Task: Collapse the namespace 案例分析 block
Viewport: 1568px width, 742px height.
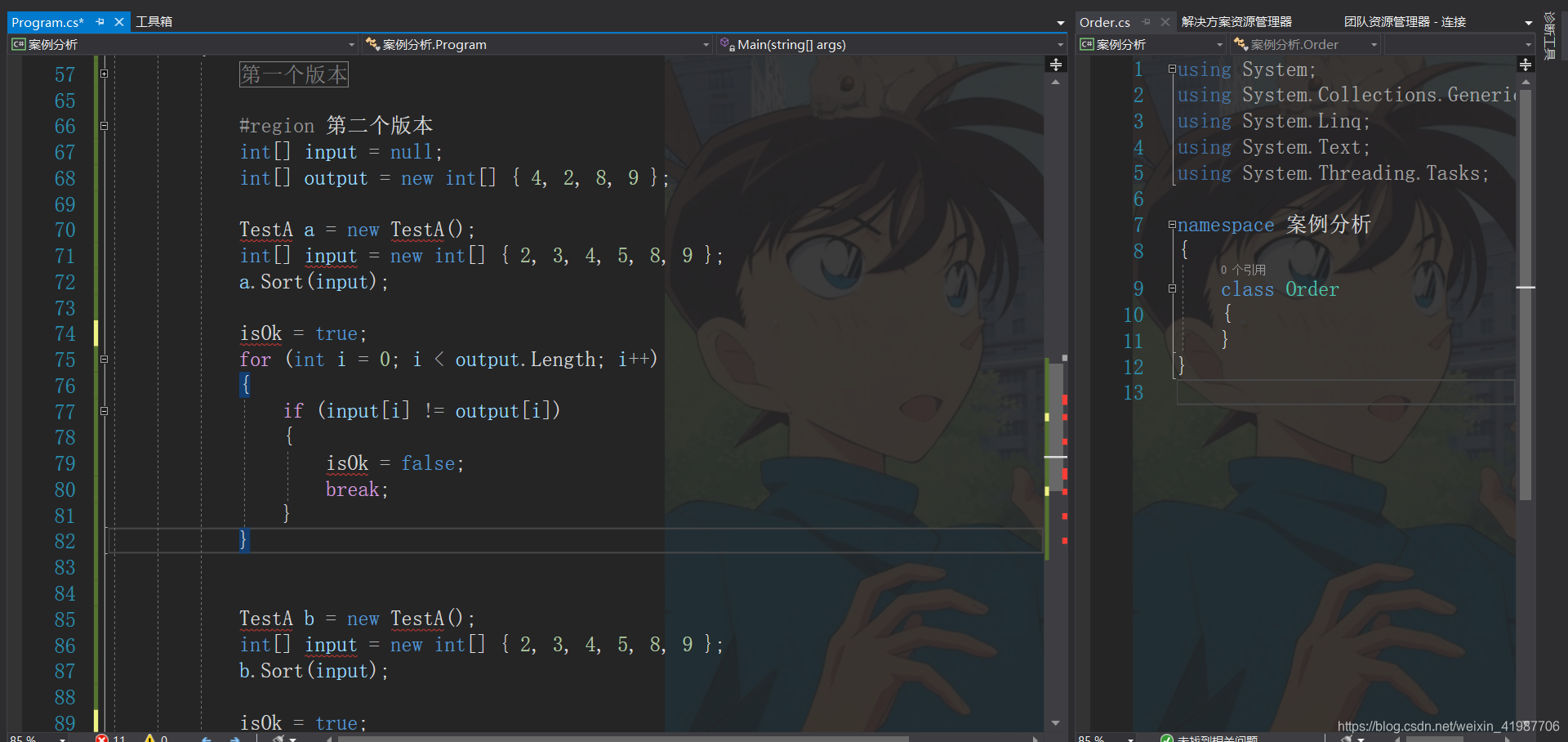Action: 1172,224
